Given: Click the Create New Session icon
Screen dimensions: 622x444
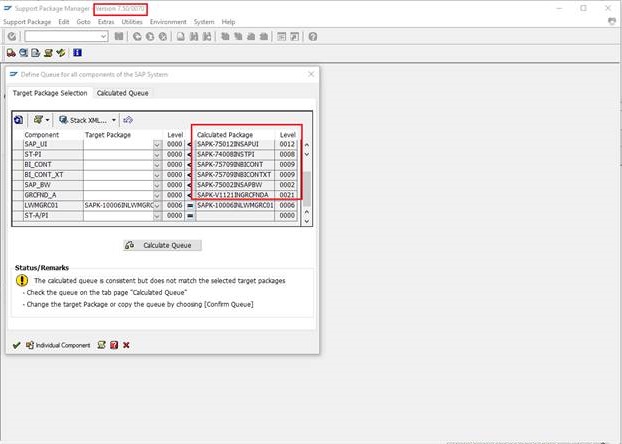Looking at the screenshot, I should coord(281,37).
